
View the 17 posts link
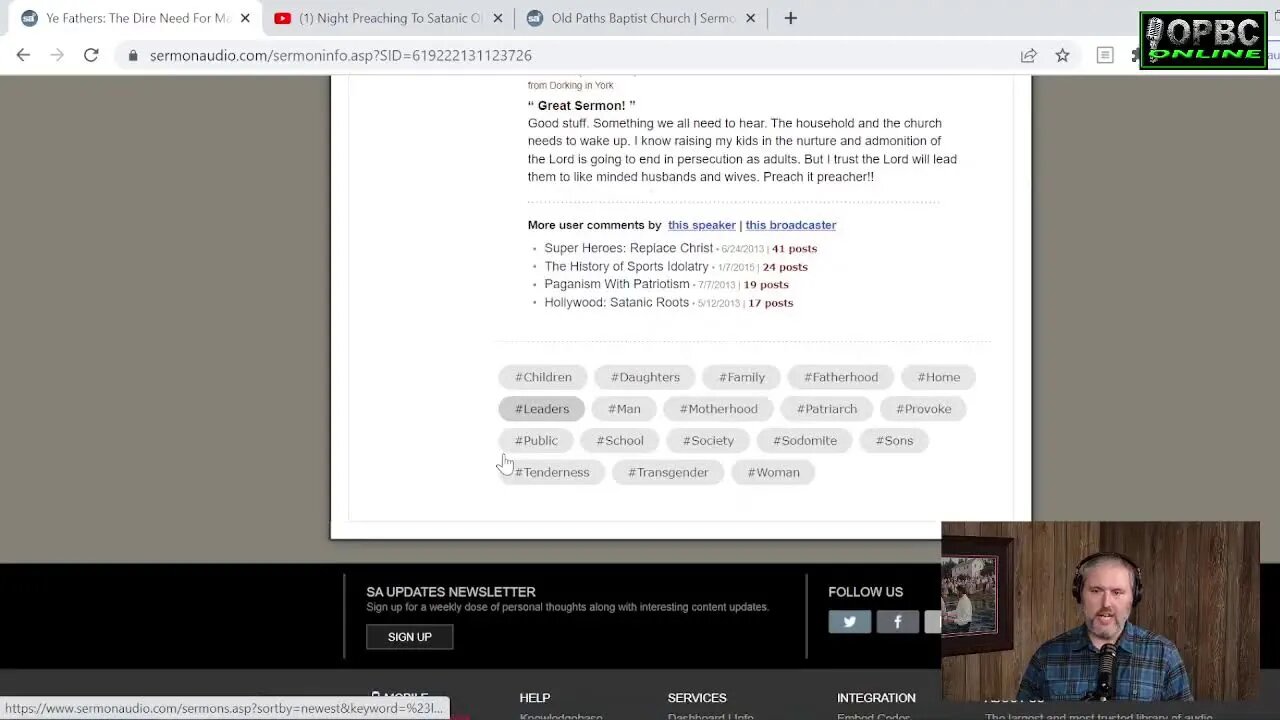click(x=770, y=303)
